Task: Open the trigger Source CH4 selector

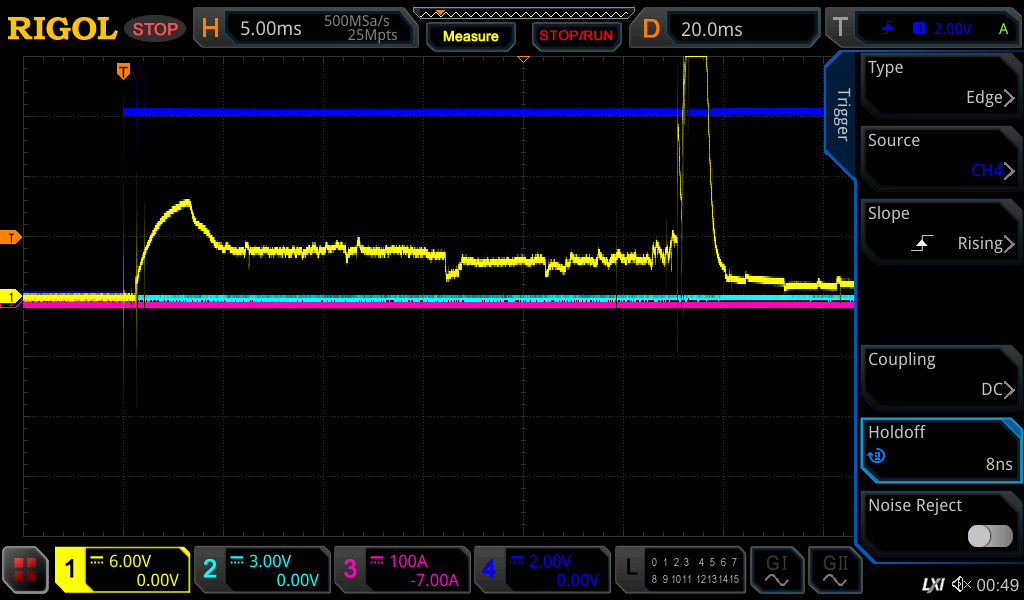Action: tap(940, 156)
